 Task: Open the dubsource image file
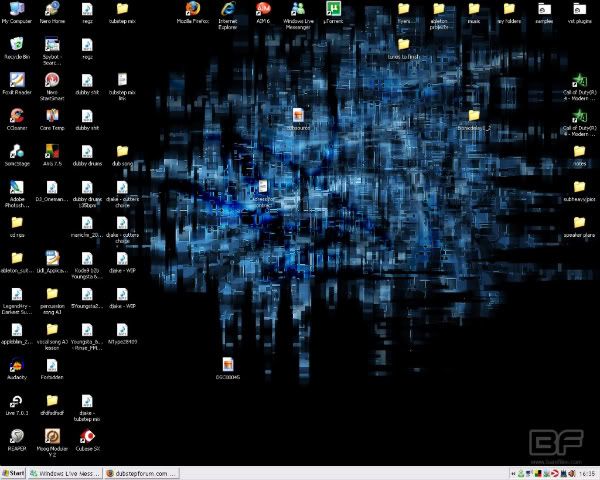tap(298, 119)
